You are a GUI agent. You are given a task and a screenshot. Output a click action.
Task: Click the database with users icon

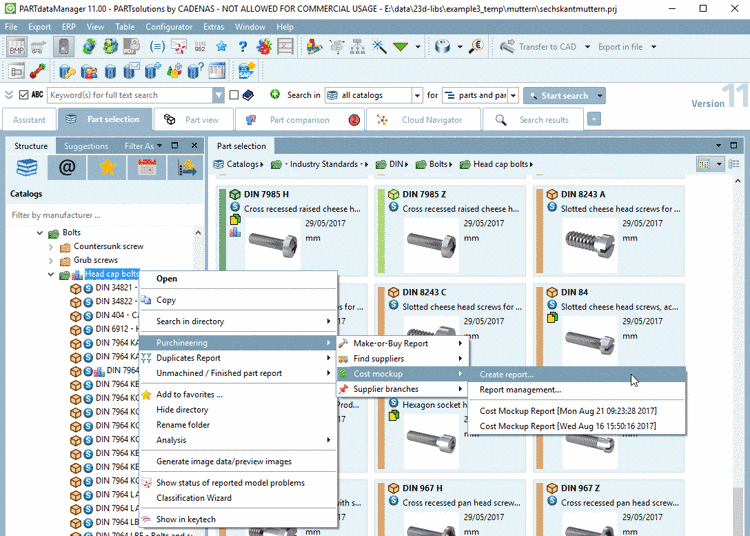point(89,71)
